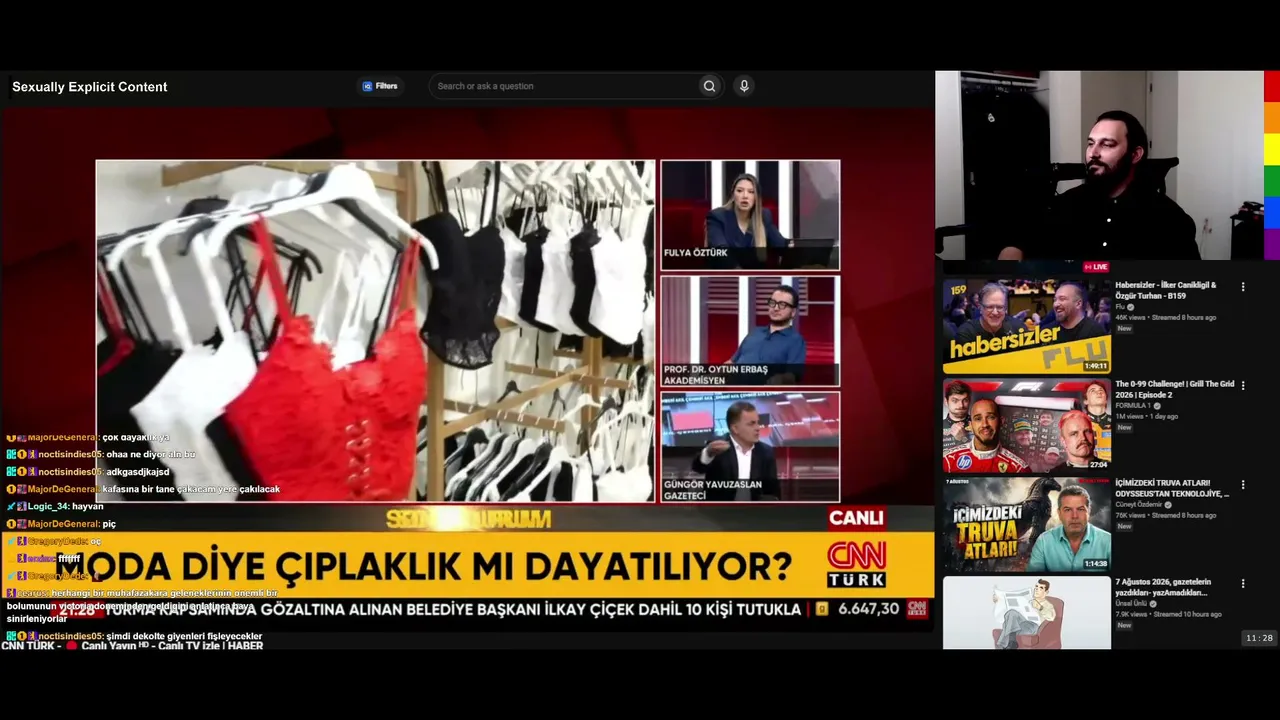Click chat message 'şimdi dekolte giyenleri fişleyecekler'
The height and width of the screenshot is (720, 1280).
point(184,636)
